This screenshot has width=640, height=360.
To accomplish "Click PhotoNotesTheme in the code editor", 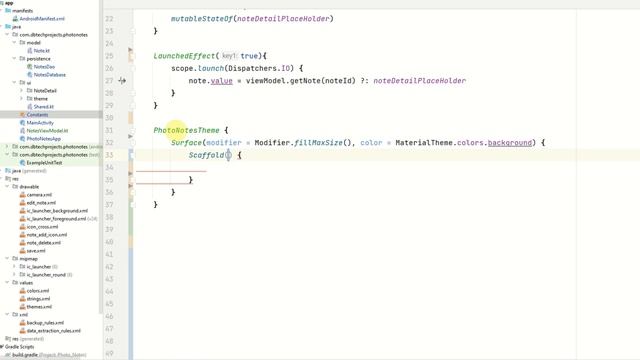I will click(x=186, y=130).
